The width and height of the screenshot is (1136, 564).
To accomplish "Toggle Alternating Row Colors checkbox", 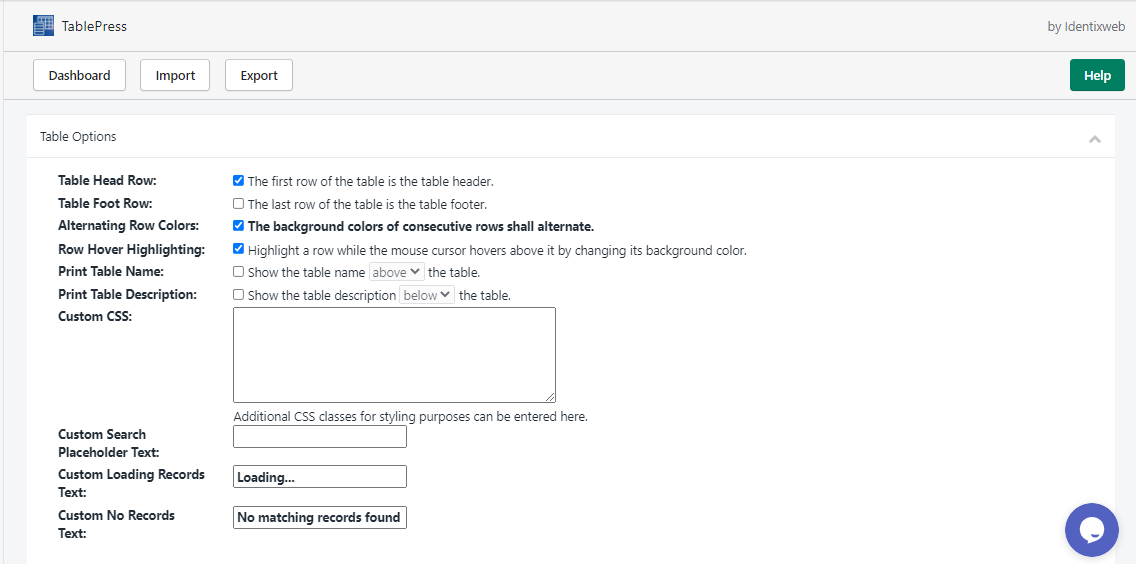I will tap(238, 226).
